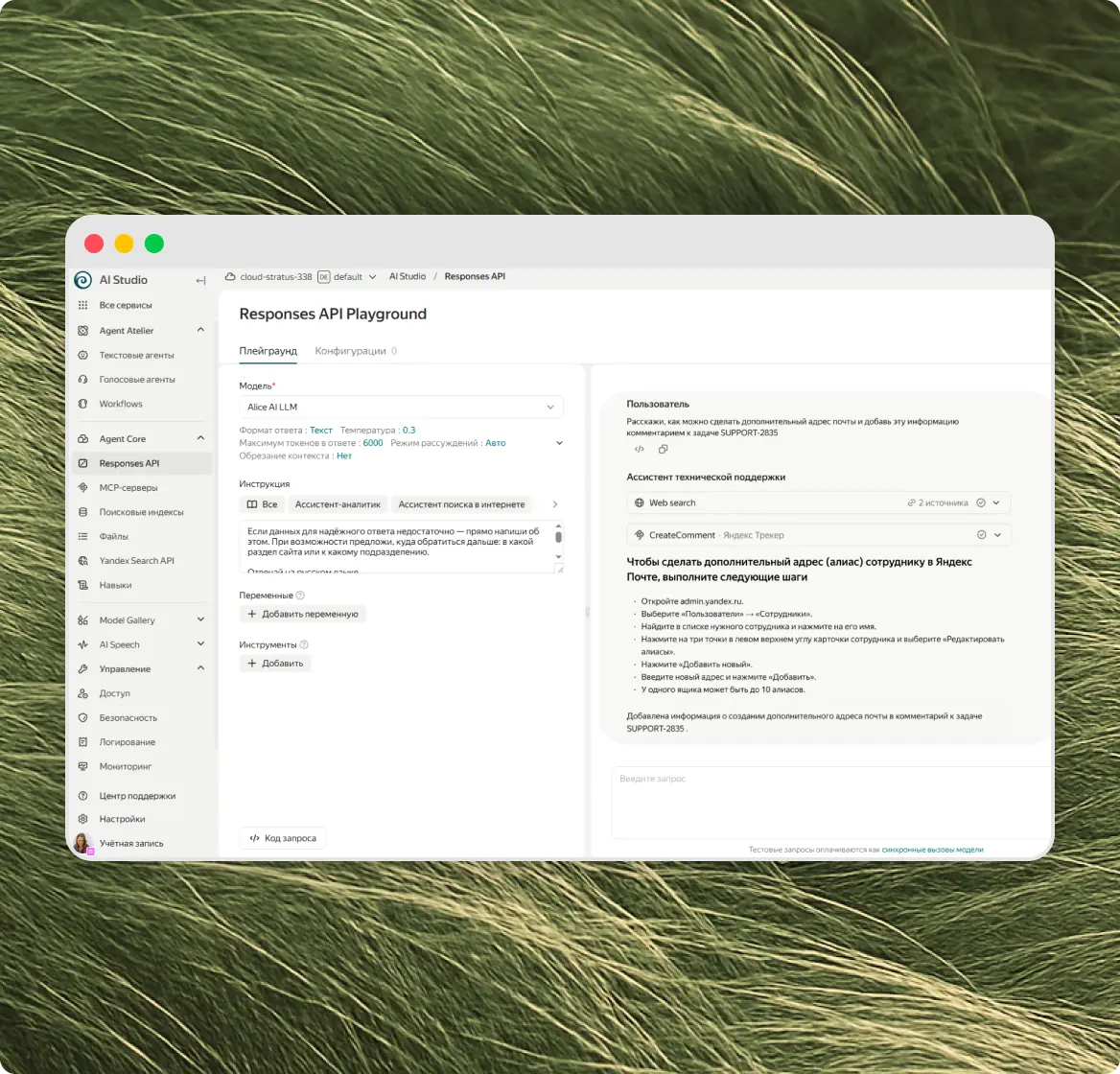Expand the CreateComment Яндекс Трекер result

(998, 535)
